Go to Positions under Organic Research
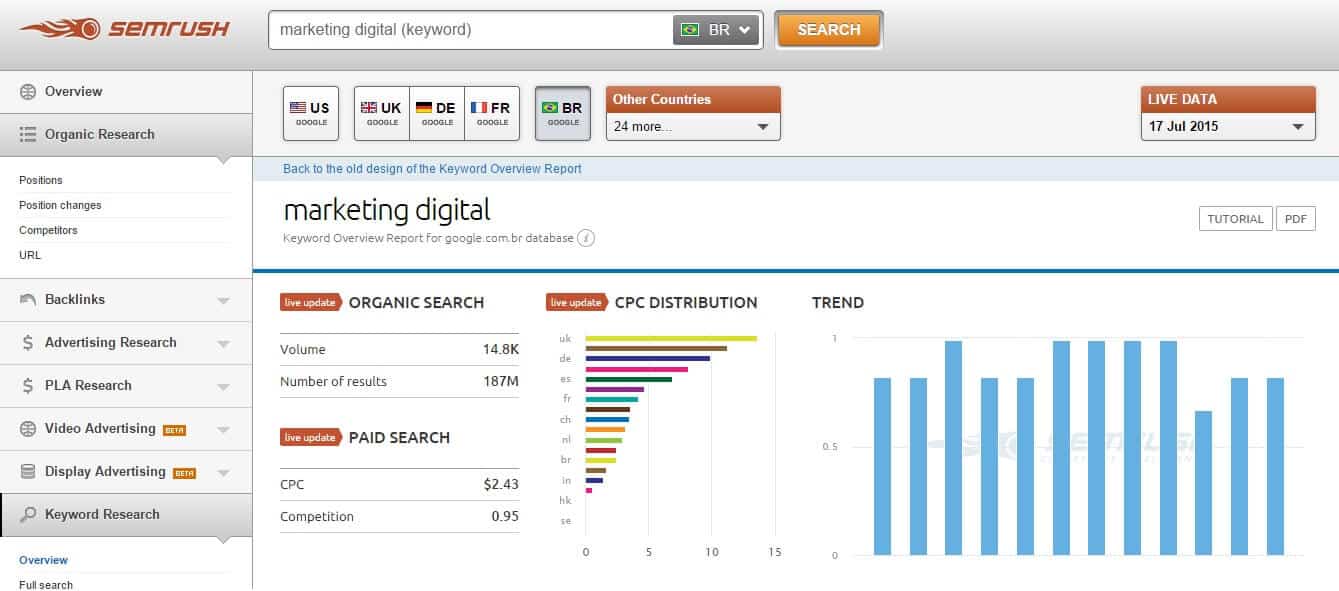The image size is (1339, 591). pyautogui.click(x=41, y=180)
